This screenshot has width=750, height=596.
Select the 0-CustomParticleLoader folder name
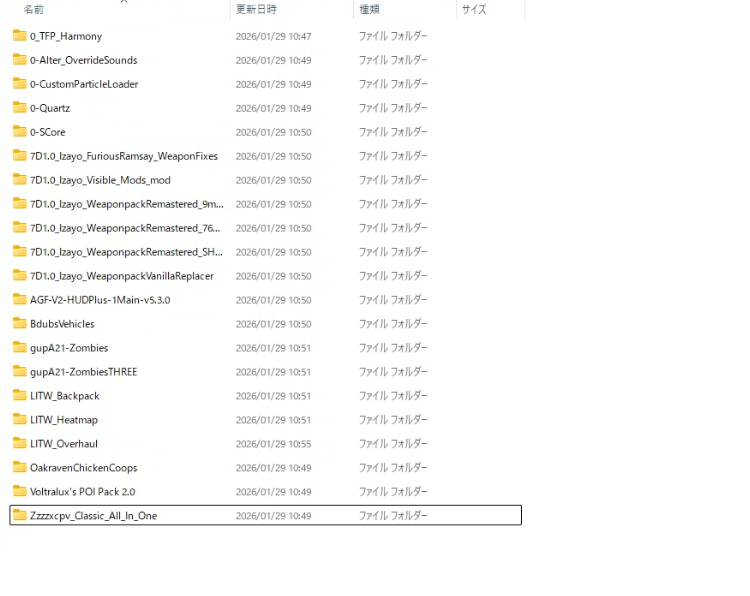pos(84,84)
